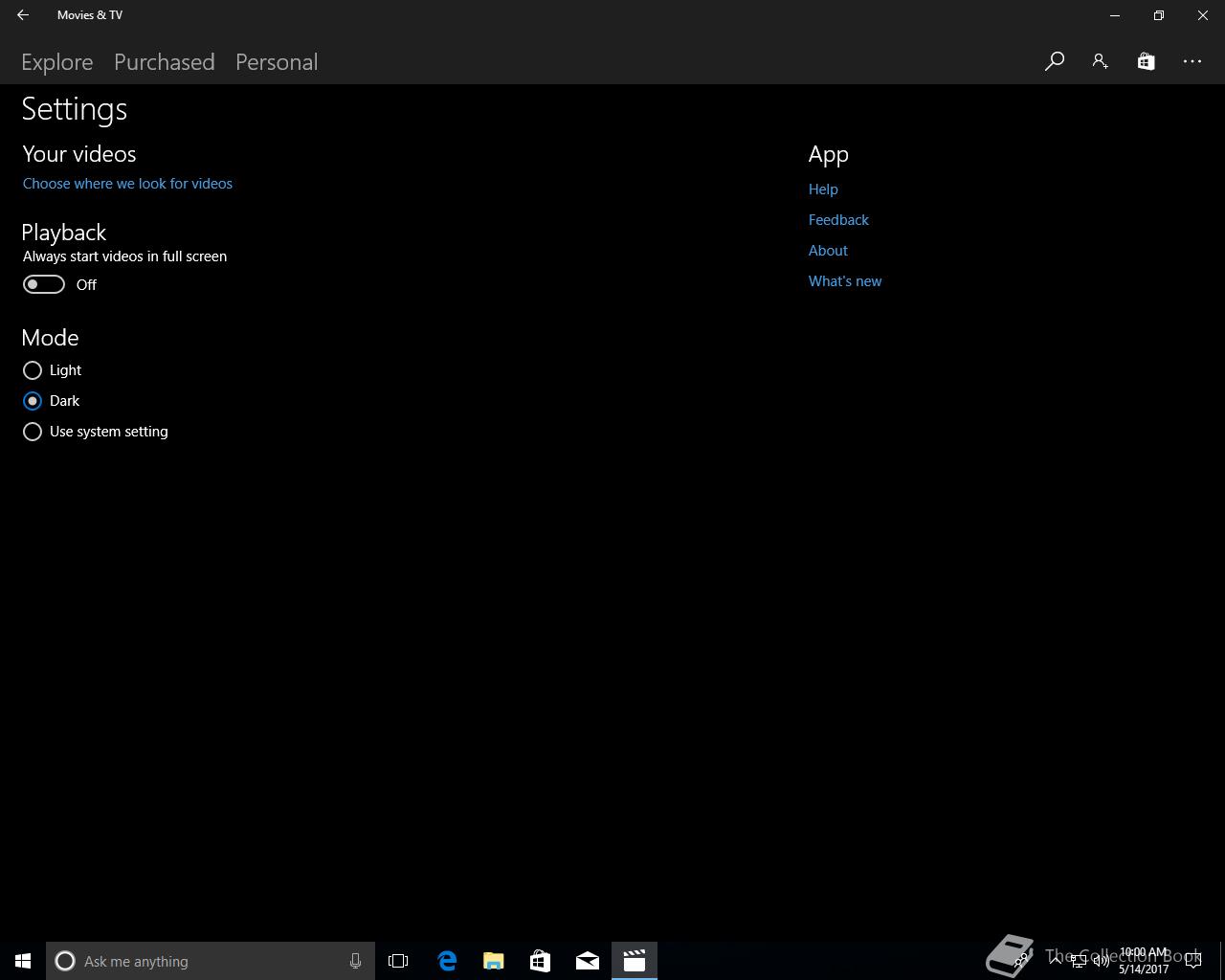Click 'Choose where we look for videos'
Image resolution: width=1225 pixels, height=980 pixels.
(x=127, y=184)
